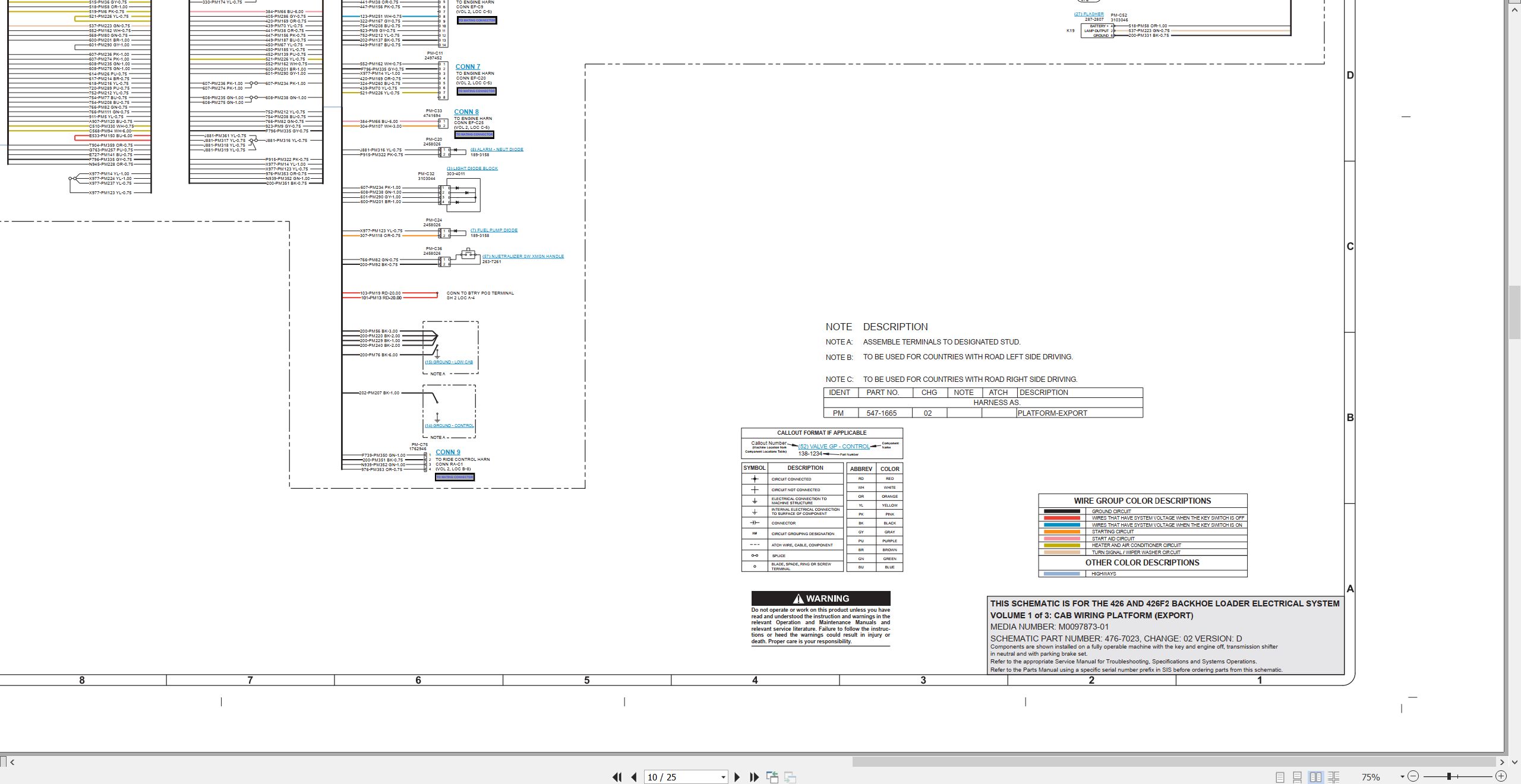
Task: Open the page number dropdown
Action: click(x=723, y=777)
